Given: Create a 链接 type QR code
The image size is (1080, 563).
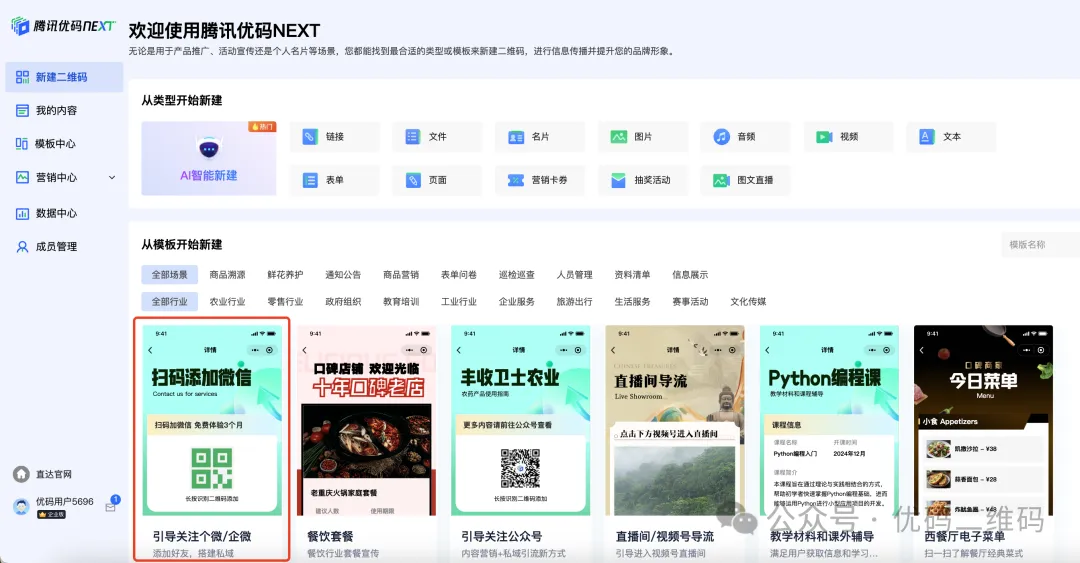Looking at the screenshot, I should pyautogui.click(x=335, y=136).
